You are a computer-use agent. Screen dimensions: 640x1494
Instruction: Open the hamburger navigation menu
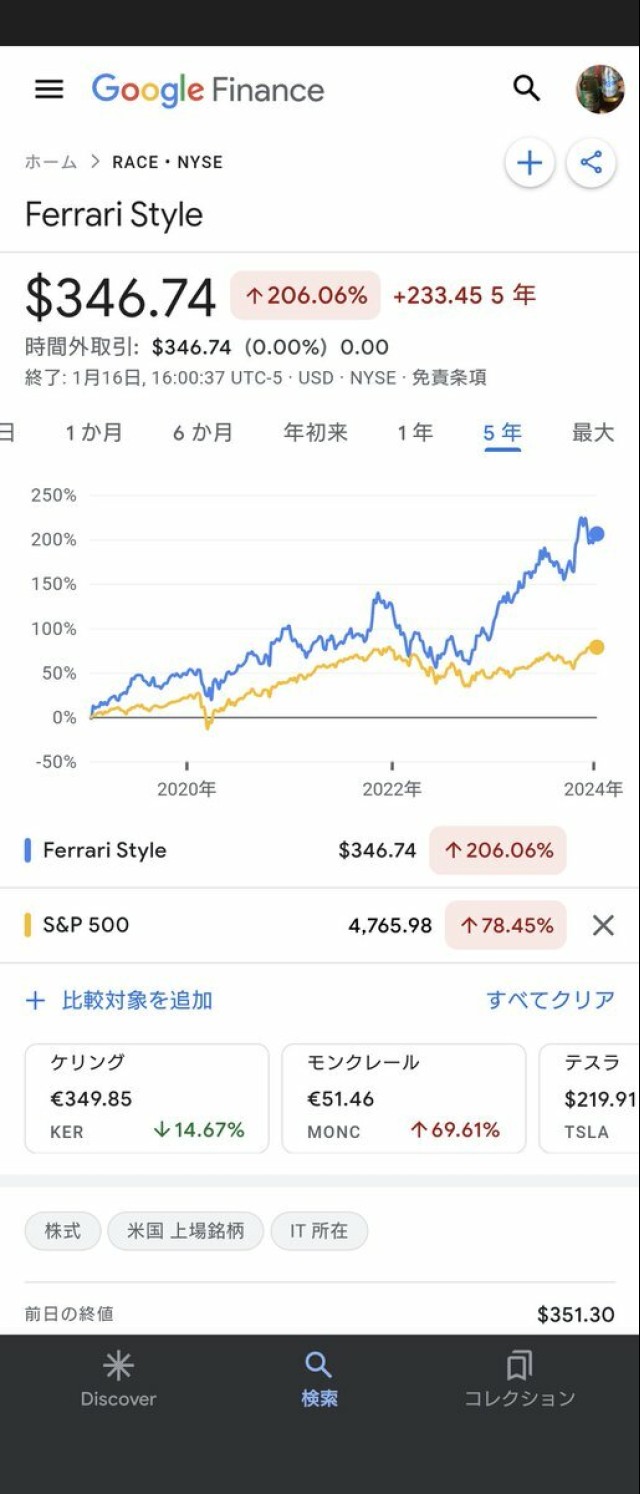click(49, 89)
